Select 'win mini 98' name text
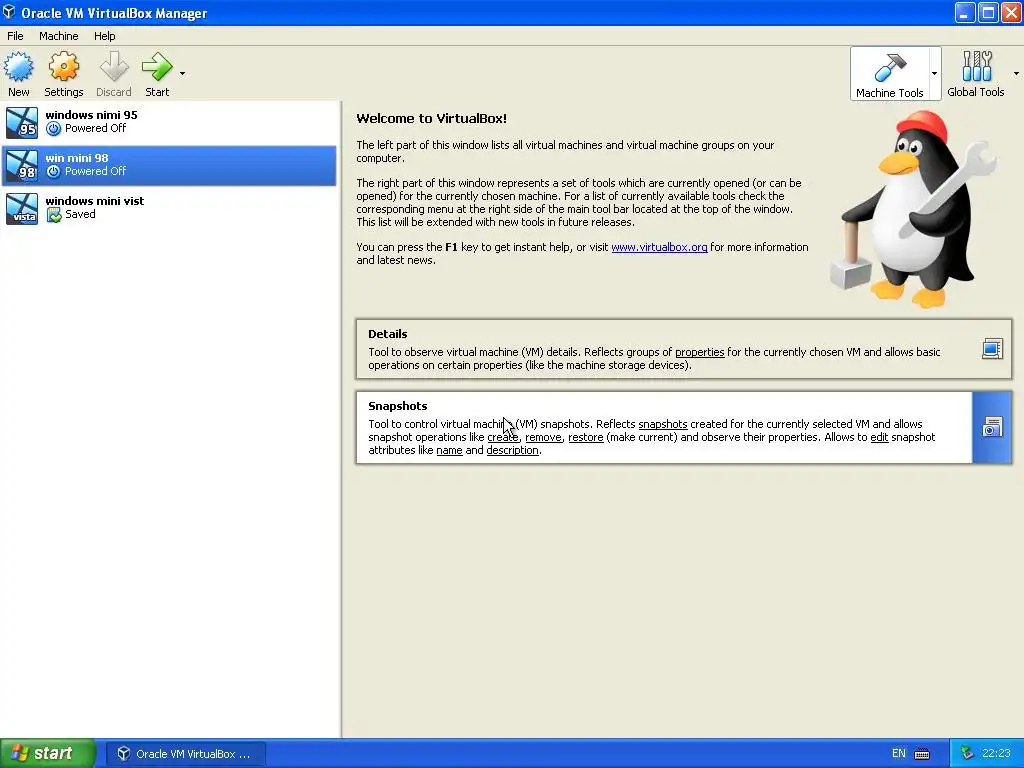Image resolution: width=1024 pixels, height=768 pixels. pos(77,158)
